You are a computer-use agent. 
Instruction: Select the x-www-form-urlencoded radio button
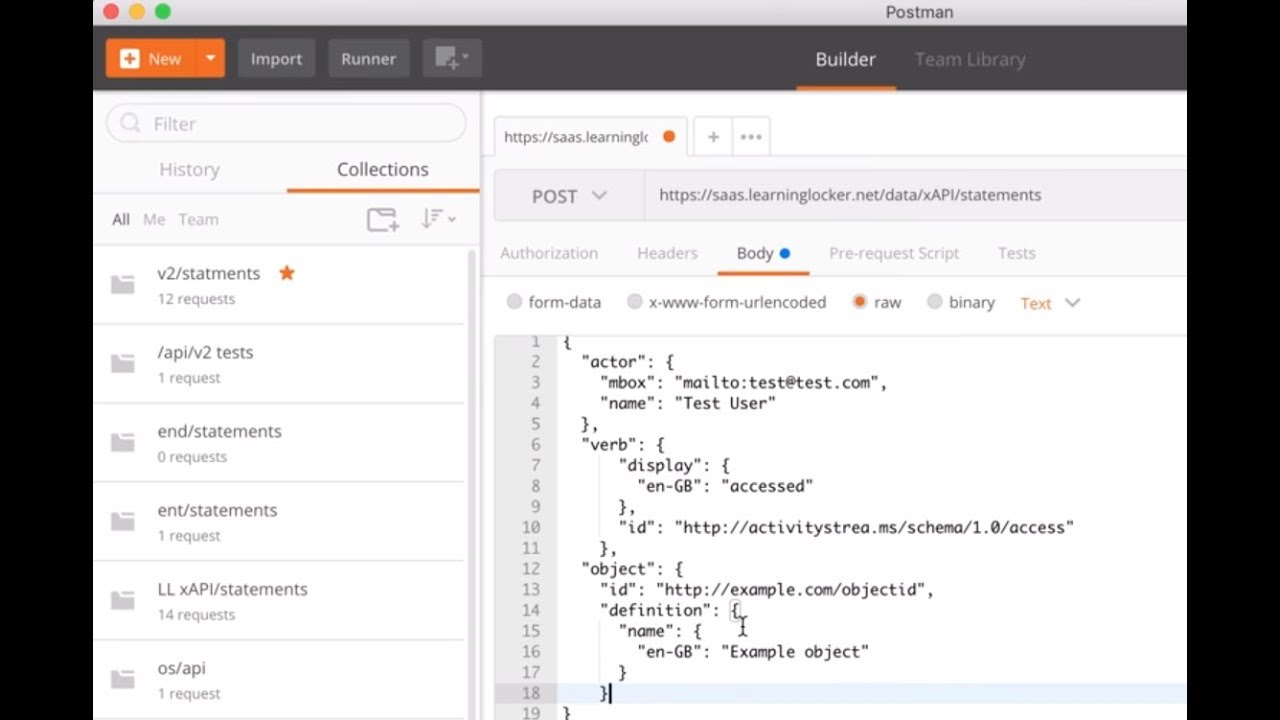click(634, 302)
